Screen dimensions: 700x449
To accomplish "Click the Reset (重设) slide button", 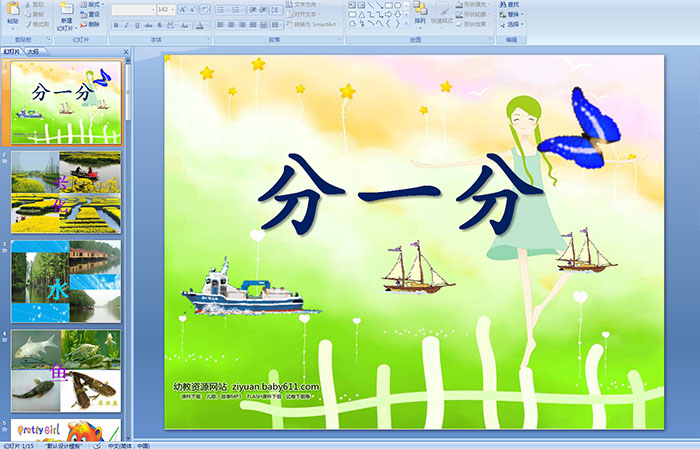I will pyautogui.click(x=91, y=14).
